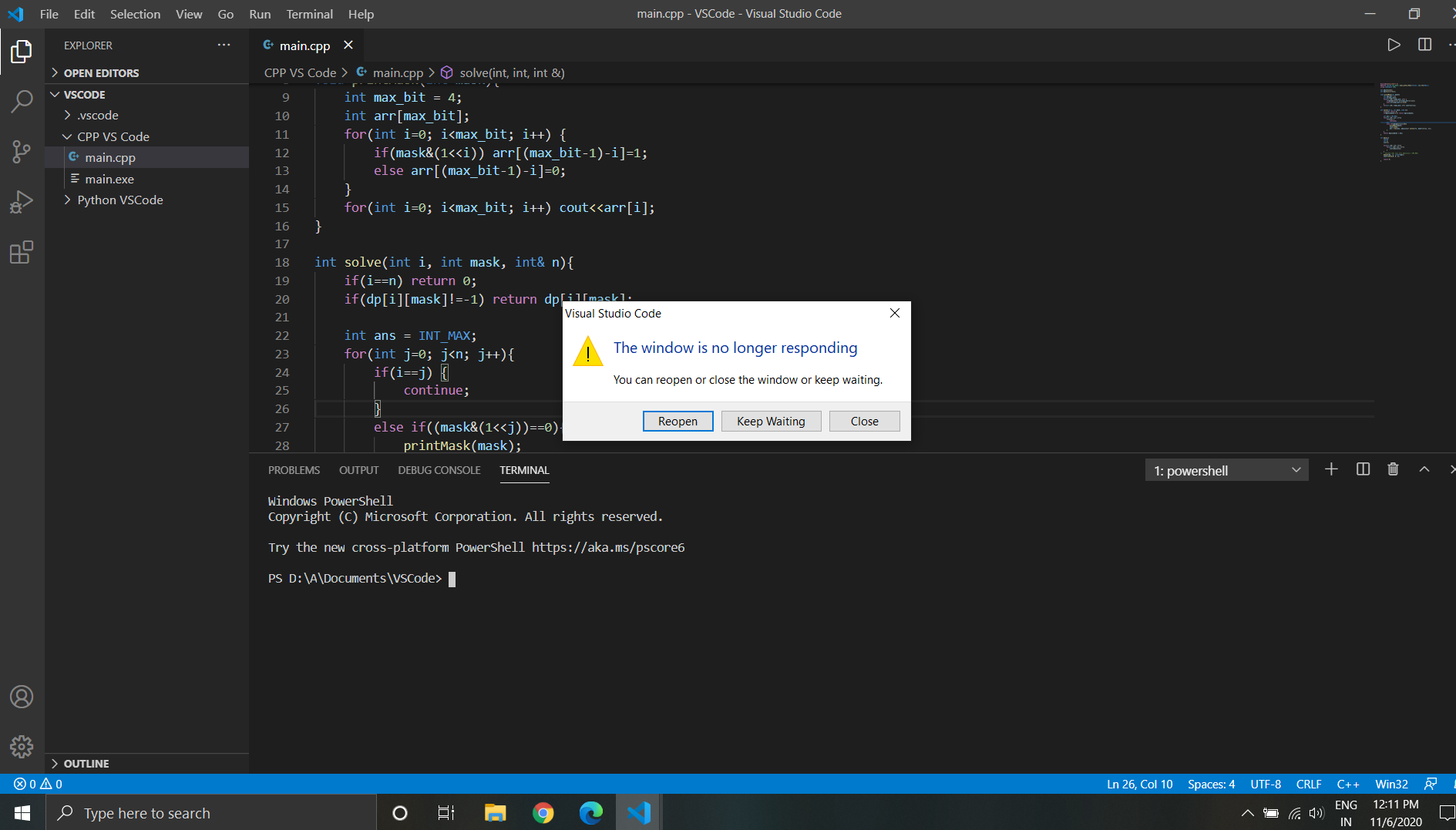Open the Selection menu
The image size is (1456, 830).
135,14
